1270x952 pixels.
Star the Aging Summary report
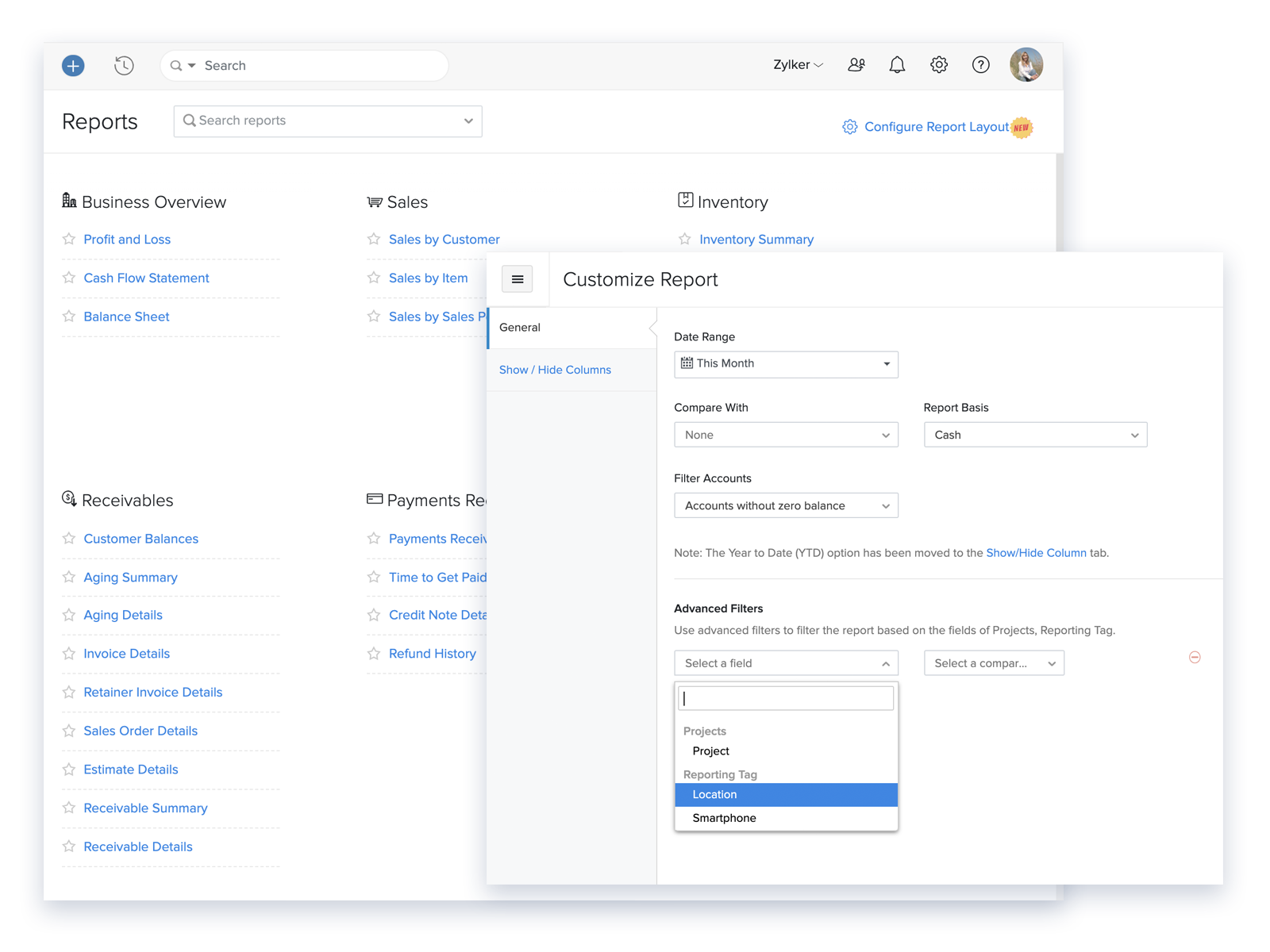click(x=69, y=578)
